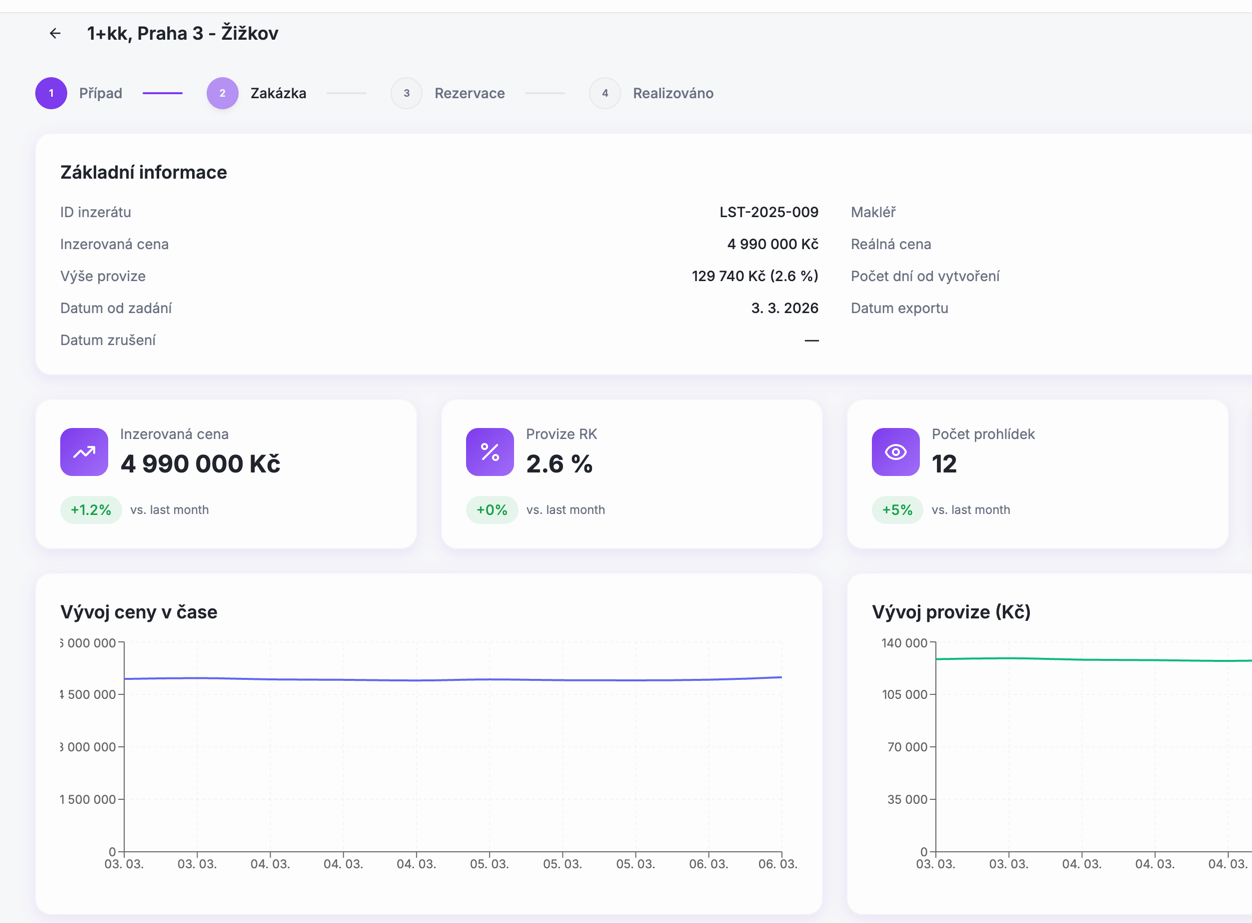
Task: Open the Zakázka step in the progress bar
Action: [221, 92]
